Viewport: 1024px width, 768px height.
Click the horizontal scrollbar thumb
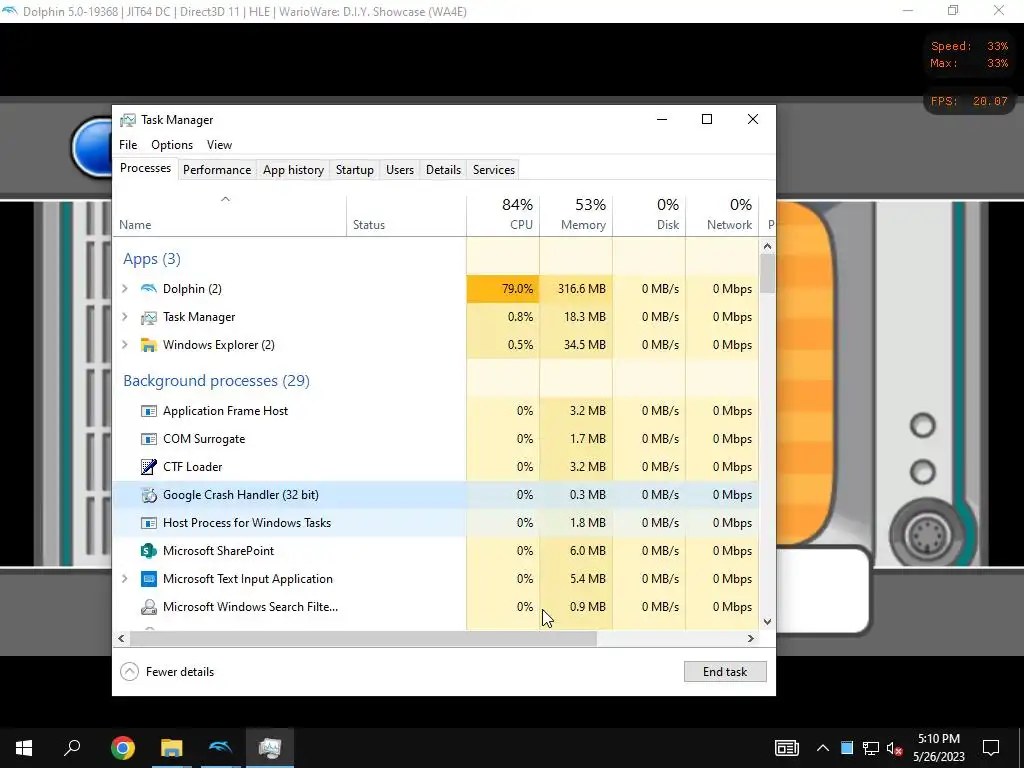point(363,639)
